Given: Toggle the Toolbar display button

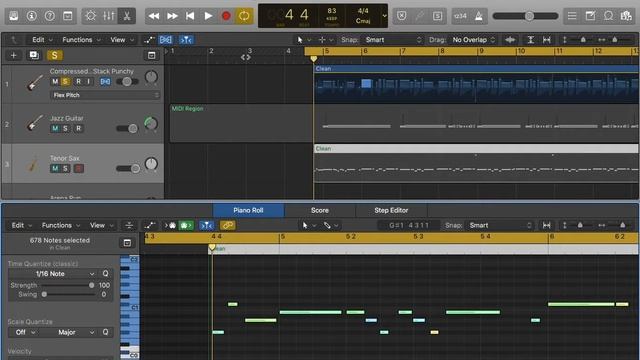Looking at the screenshot, I should [67, 16].
